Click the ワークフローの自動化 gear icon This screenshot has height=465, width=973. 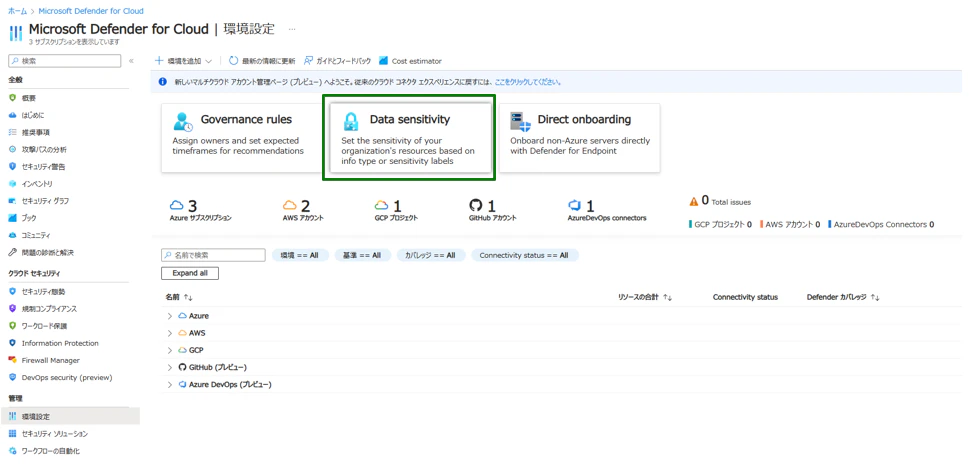(12, 451)
